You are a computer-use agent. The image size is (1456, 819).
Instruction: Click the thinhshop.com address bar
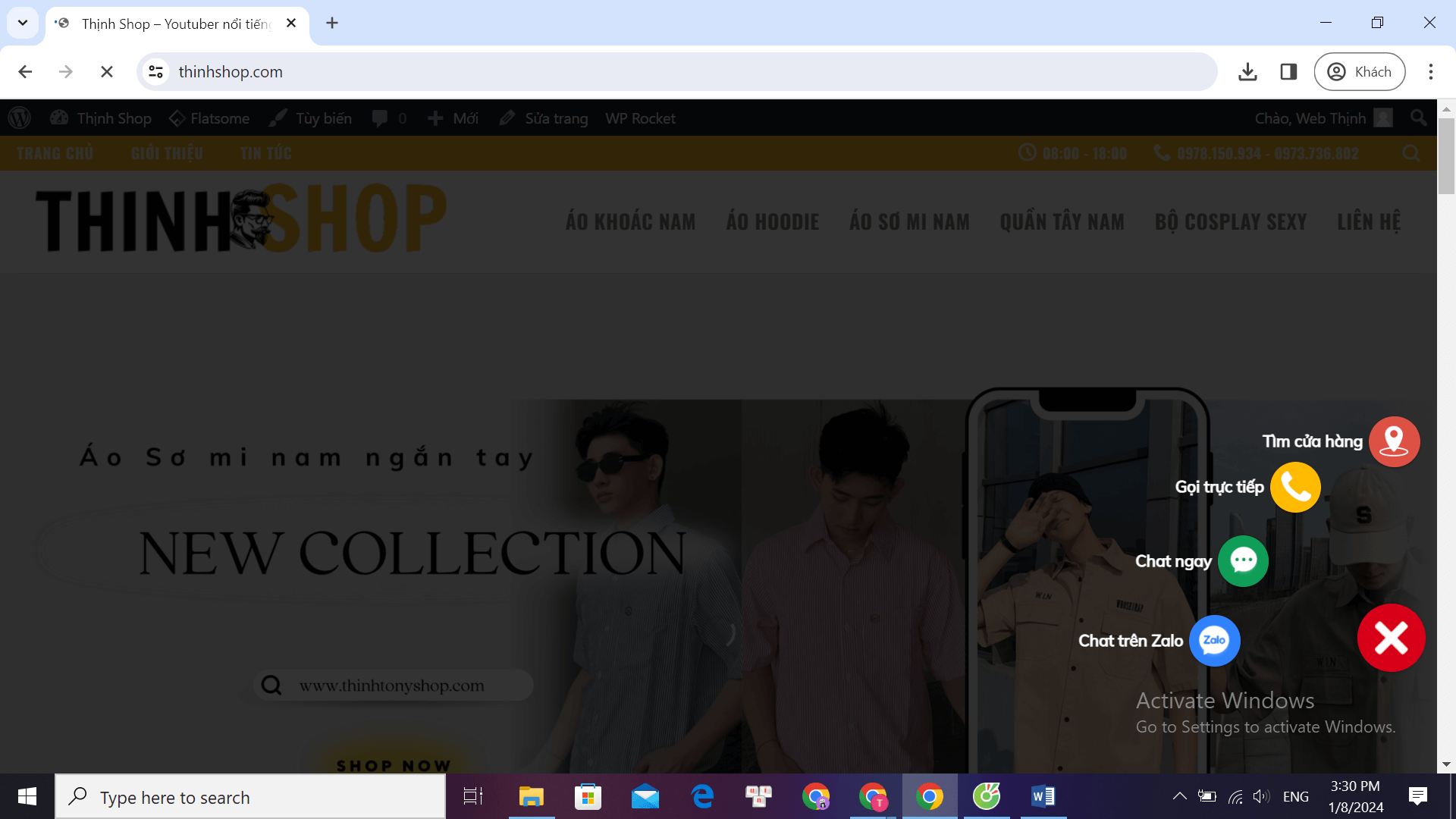[676, 71]
